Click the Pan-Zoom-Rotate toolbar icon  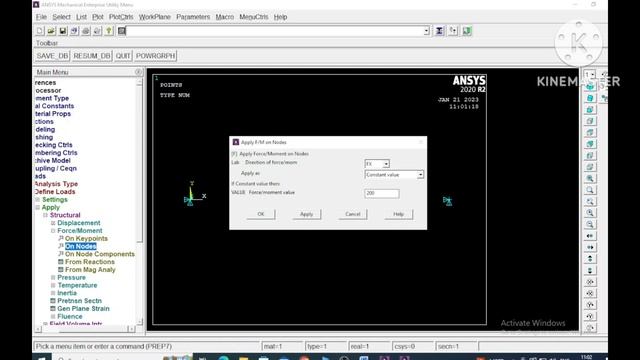click(x=74, y=31)
